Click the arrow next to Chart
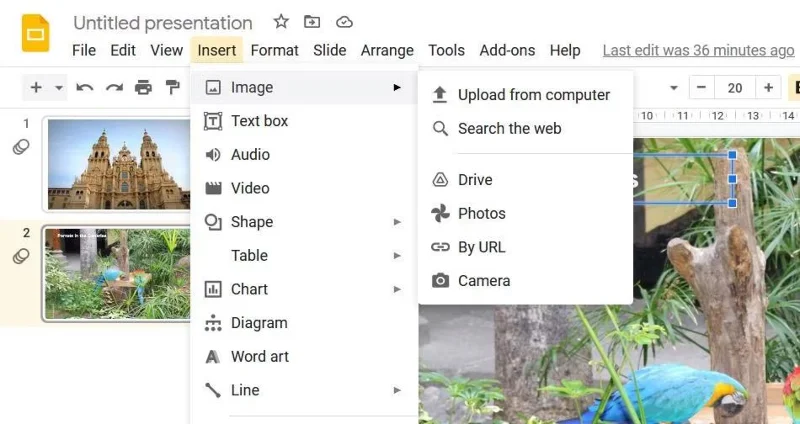Image resolution: width=800 pixels, height=424 pixels. [x=397, y=289]
